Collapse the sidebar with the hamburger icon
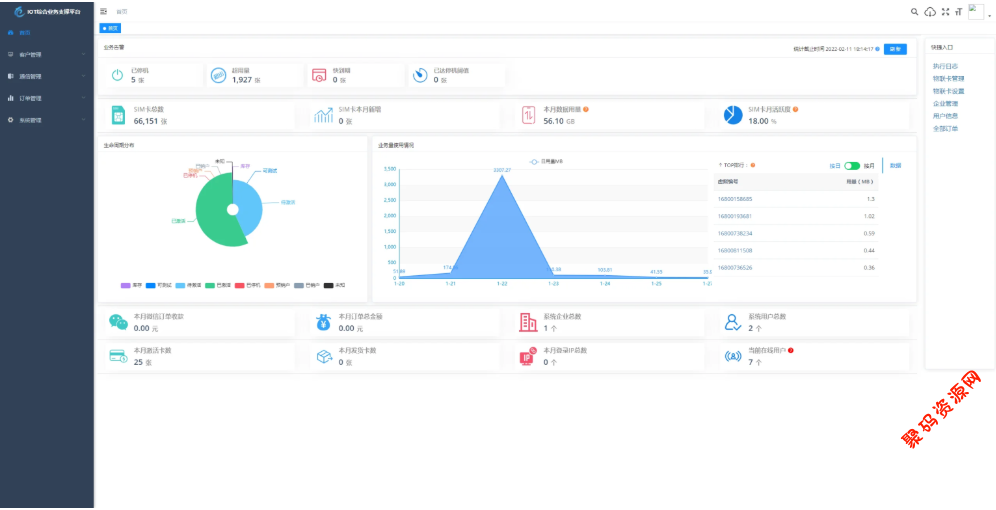Viewport: 996px width, 510px height. click(x=104, y=11)
